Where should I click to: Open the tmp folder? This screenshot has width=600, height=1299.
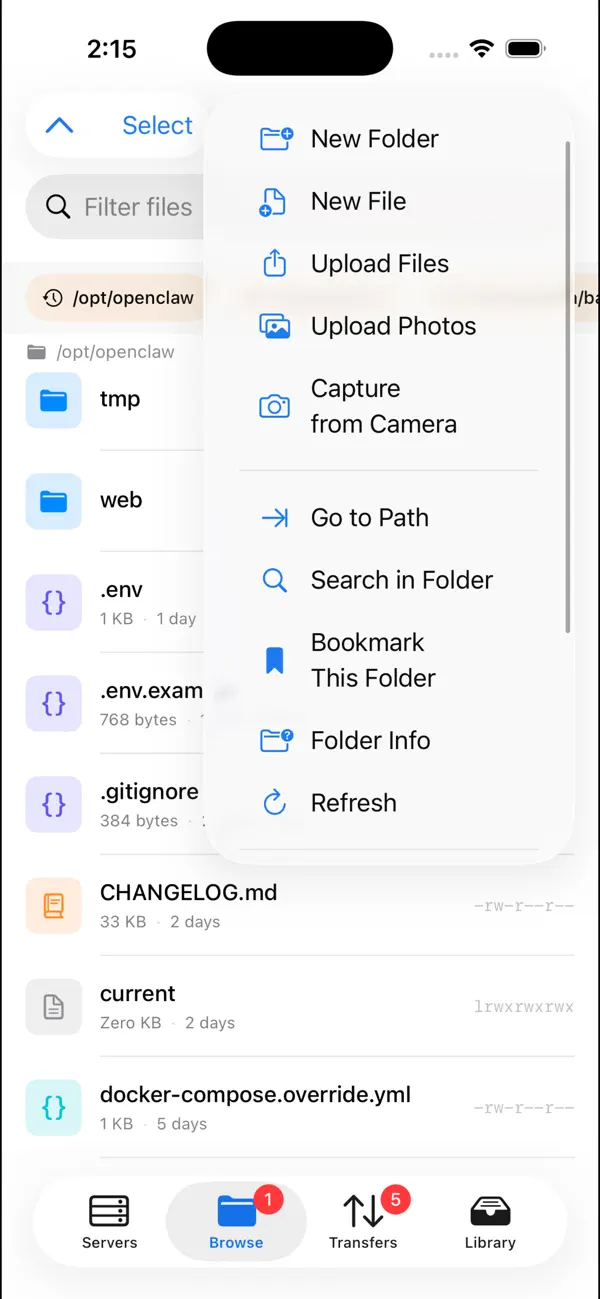tap(120, 398)
